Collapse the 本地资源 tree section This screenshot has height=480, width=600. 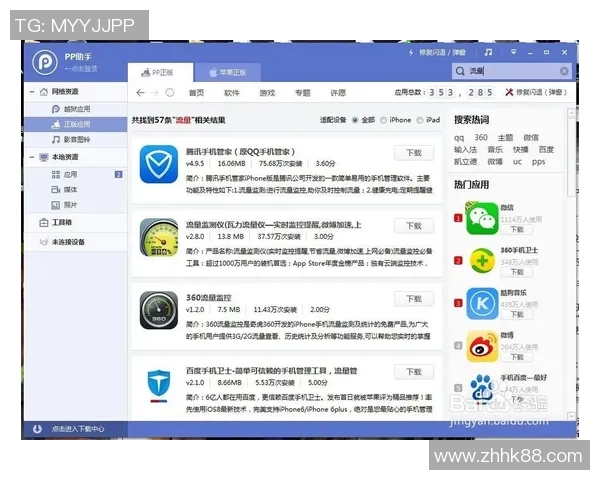pyautogui.click(x=32, y=157)
